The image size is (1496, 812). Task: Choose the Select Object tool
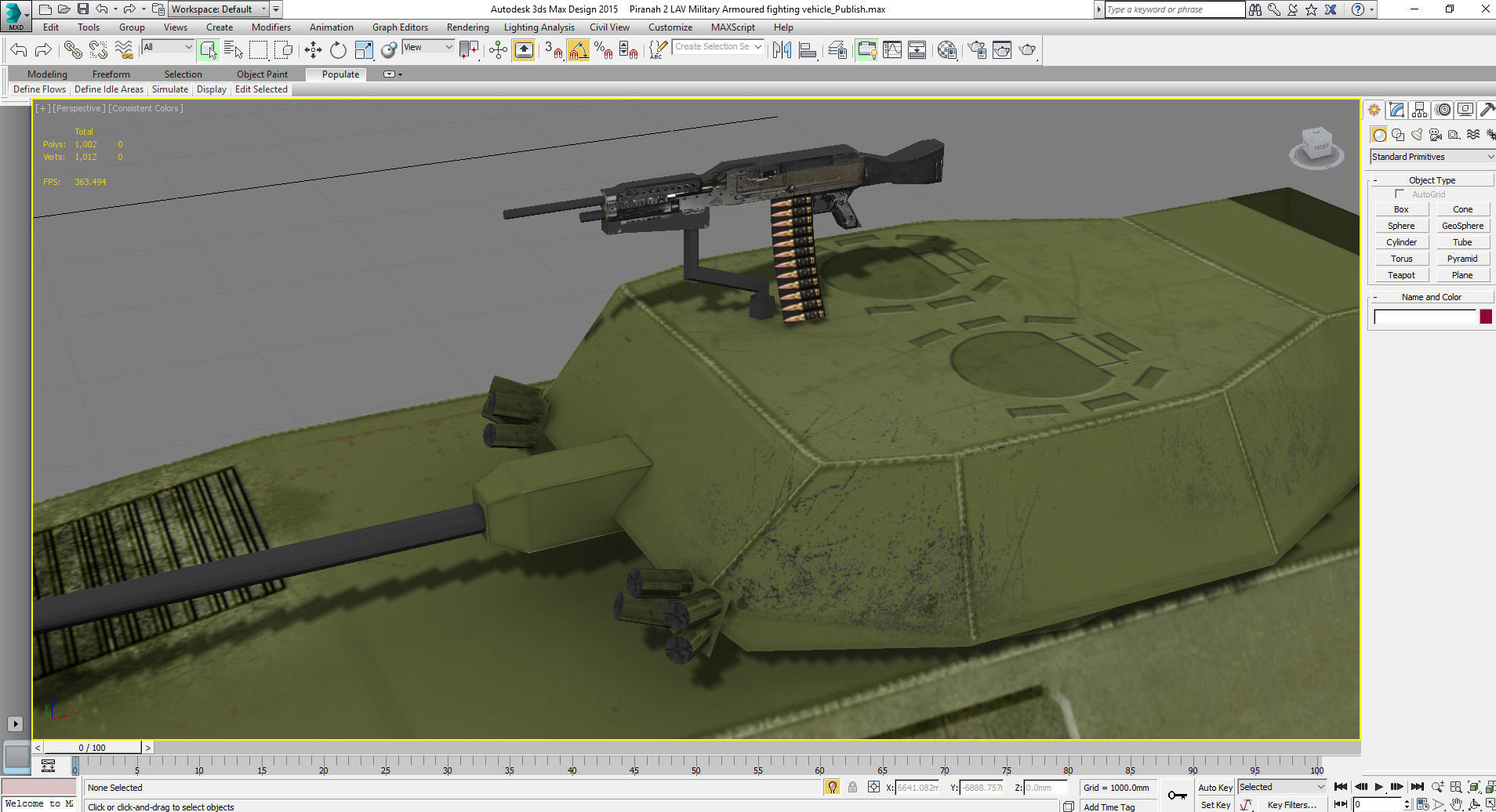pos(208,50)
